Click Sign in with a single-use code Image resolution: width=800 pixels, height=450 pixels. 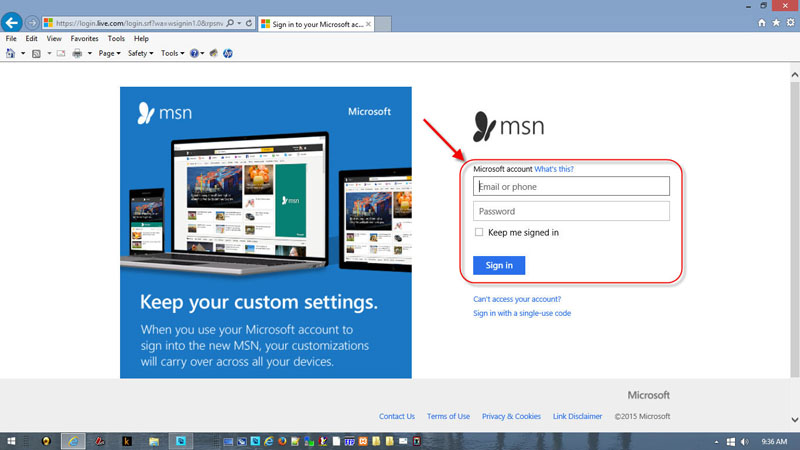(522, 313)
